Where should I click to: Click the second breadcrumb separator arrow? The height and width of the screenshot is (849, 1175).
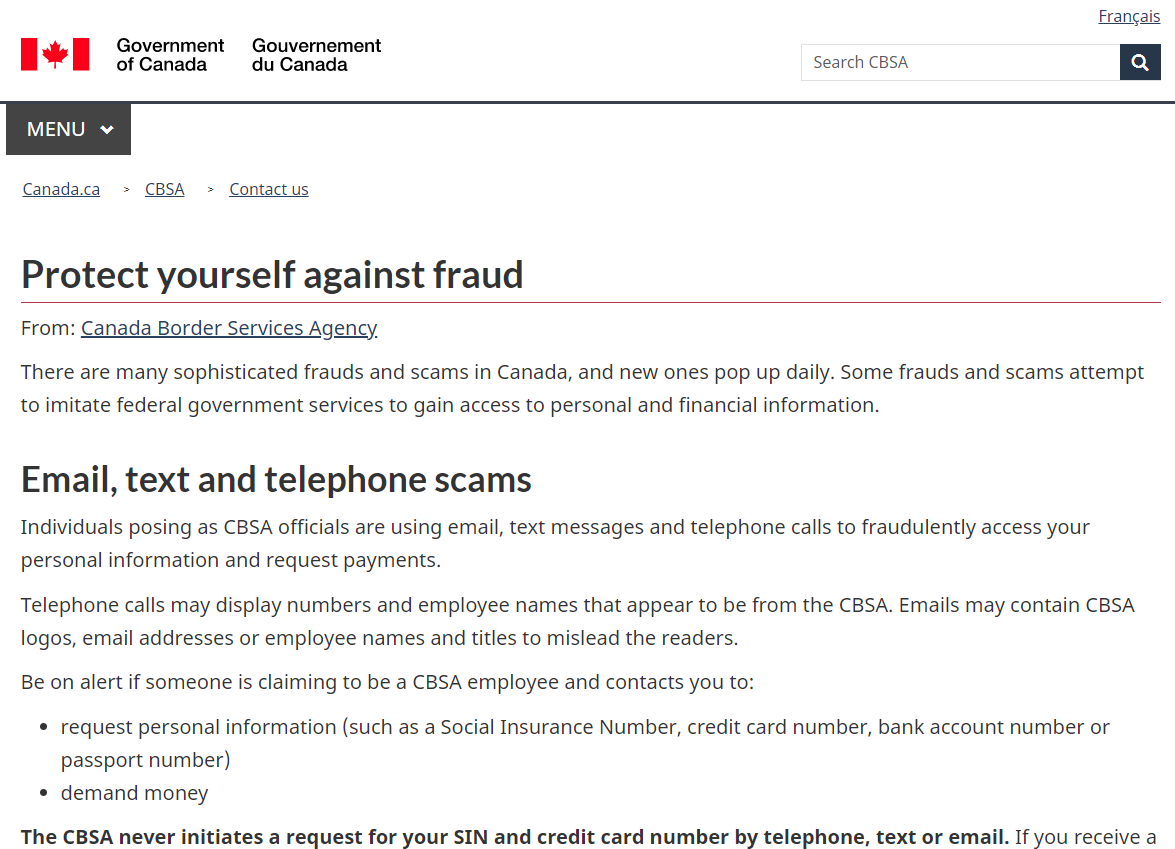click(x=211, y=190)
